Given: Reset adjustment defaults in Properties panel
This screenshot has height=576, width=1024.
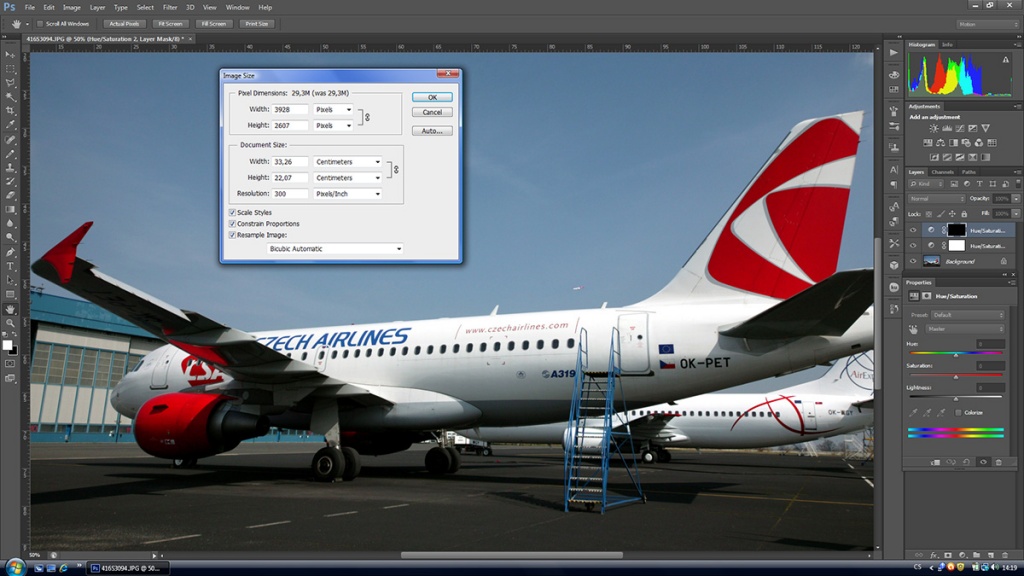Looking at the screenshot, I should click(x=967, y=462).
